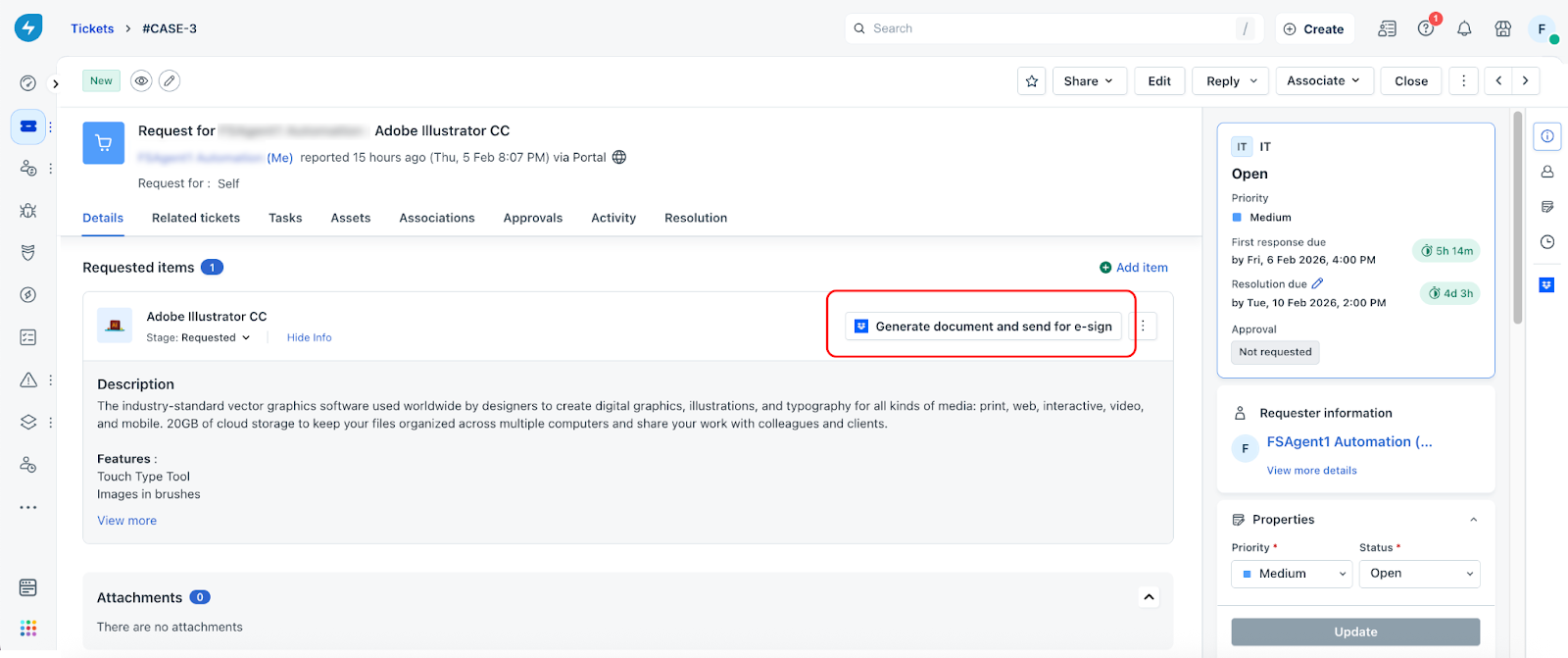Open the dashboard icon in left sidebar
Viewport: 1568px width, 658px height.
[28, 83]
